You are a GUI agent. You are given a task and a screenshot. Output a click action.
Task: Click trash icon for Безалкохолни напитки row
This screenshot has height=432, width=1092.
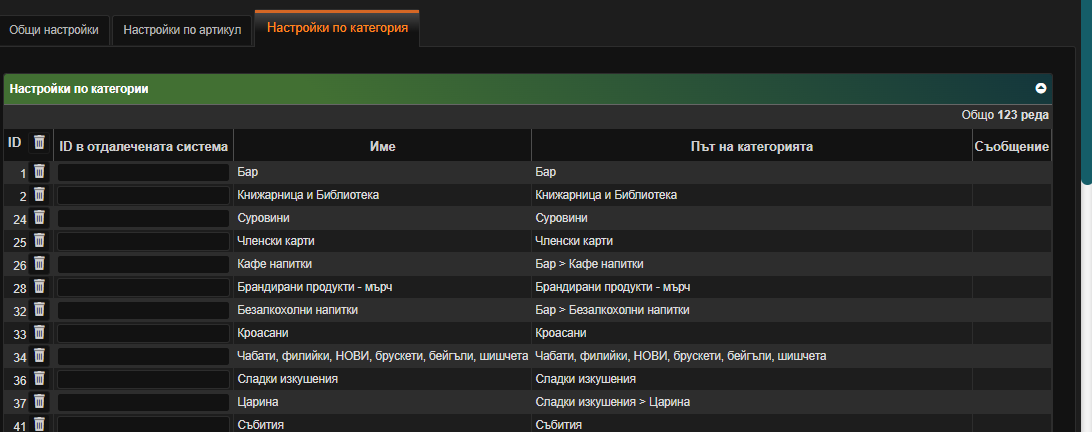(39, 309)
